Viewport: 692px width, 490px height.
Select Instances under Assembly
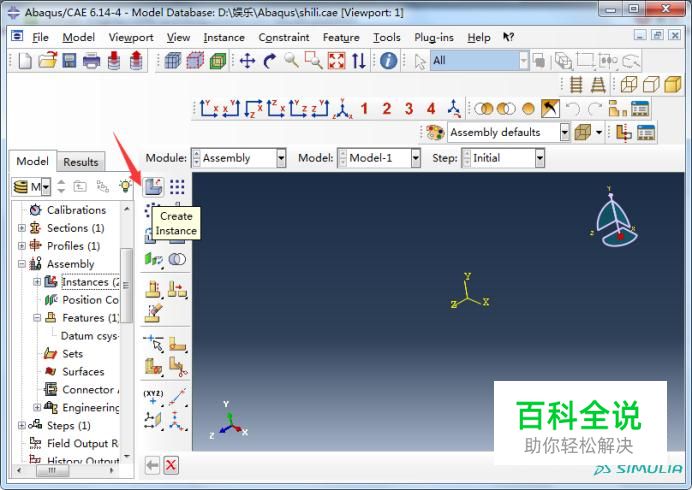coord(90,282)
